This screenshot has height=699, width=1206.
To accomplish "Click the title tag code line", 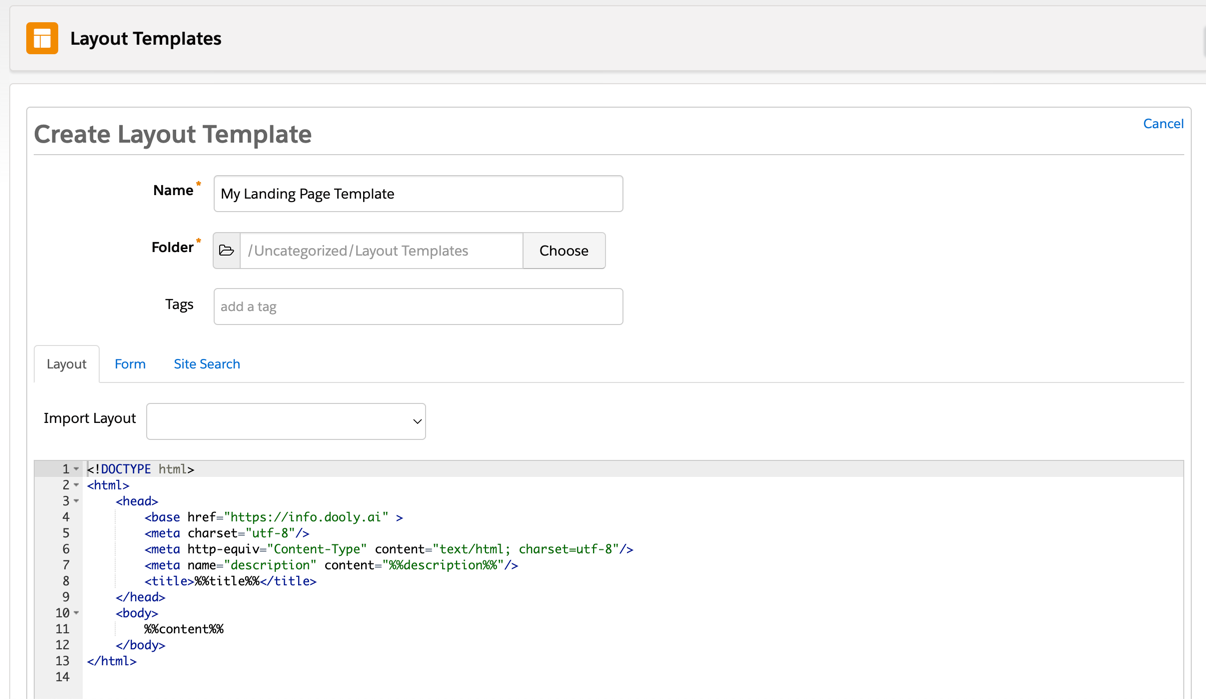I will click(230, 581).
